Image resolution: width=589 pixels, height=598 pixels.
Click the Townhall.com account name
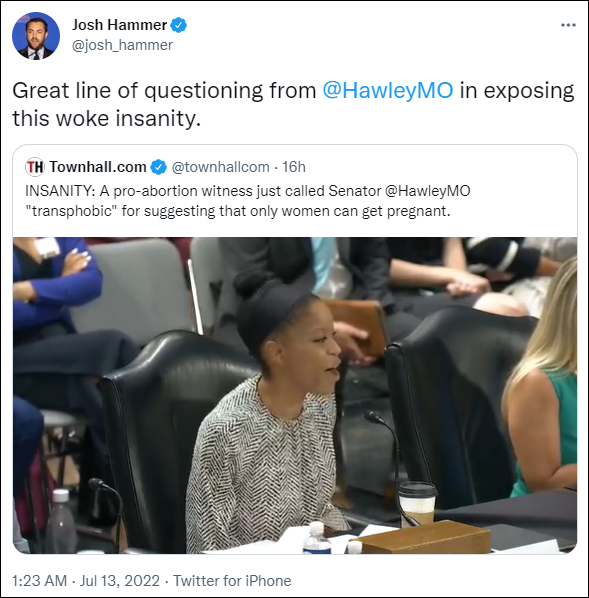pos(98,167)
